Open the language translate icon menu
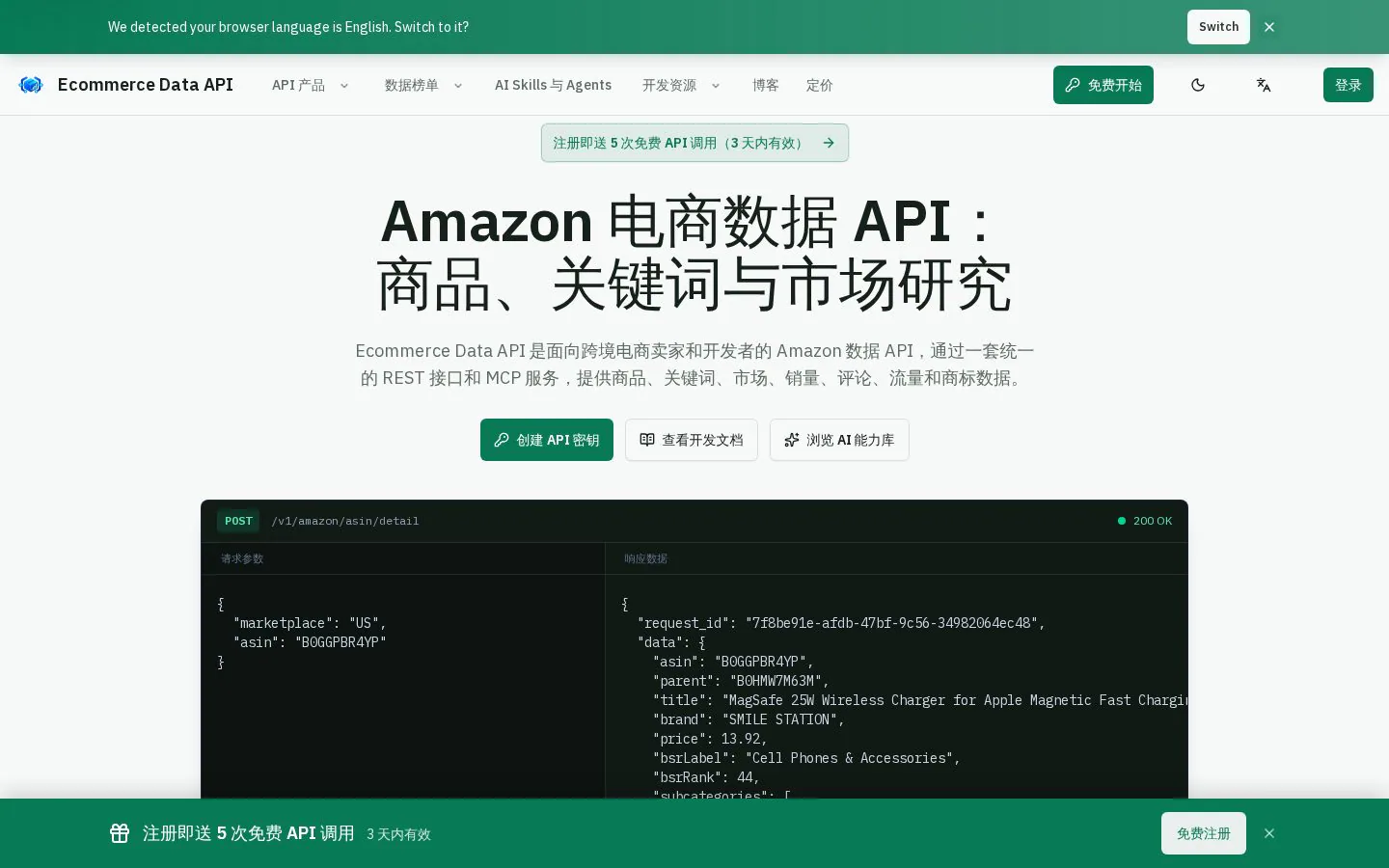Viewport: 1389px width, 868px height. tap(1264, 85)
